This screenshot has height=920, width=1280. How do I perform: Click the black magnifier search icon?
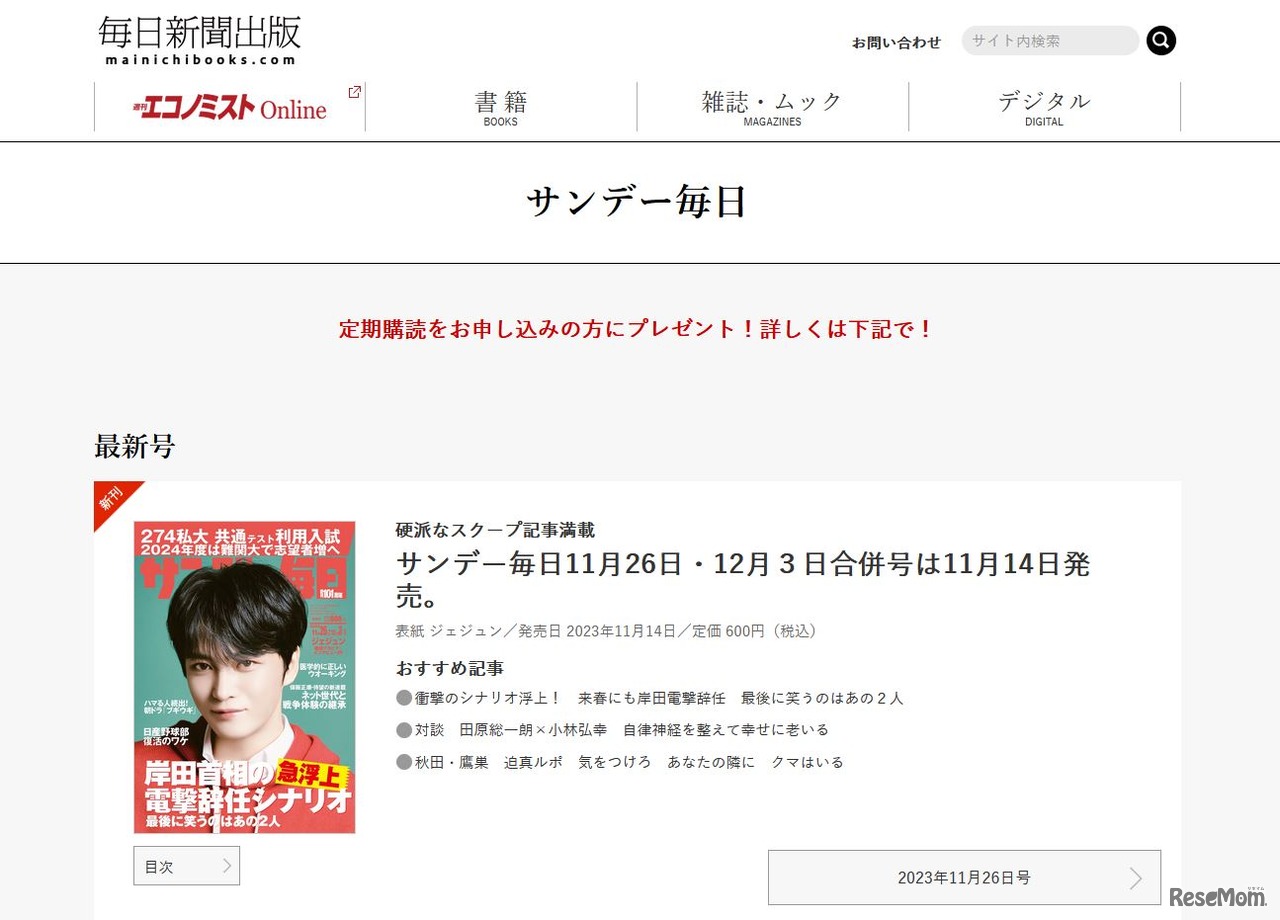[x=1161, y=41]
